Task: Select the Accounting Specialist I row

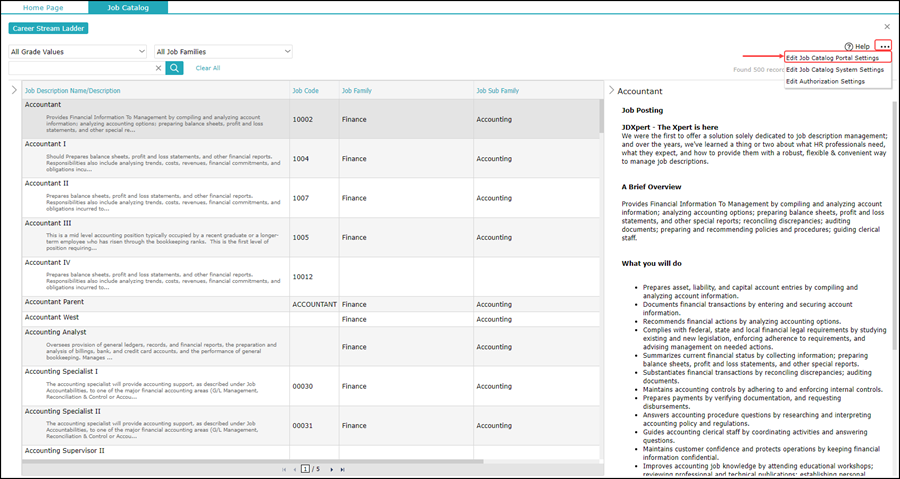Action: 310,386
